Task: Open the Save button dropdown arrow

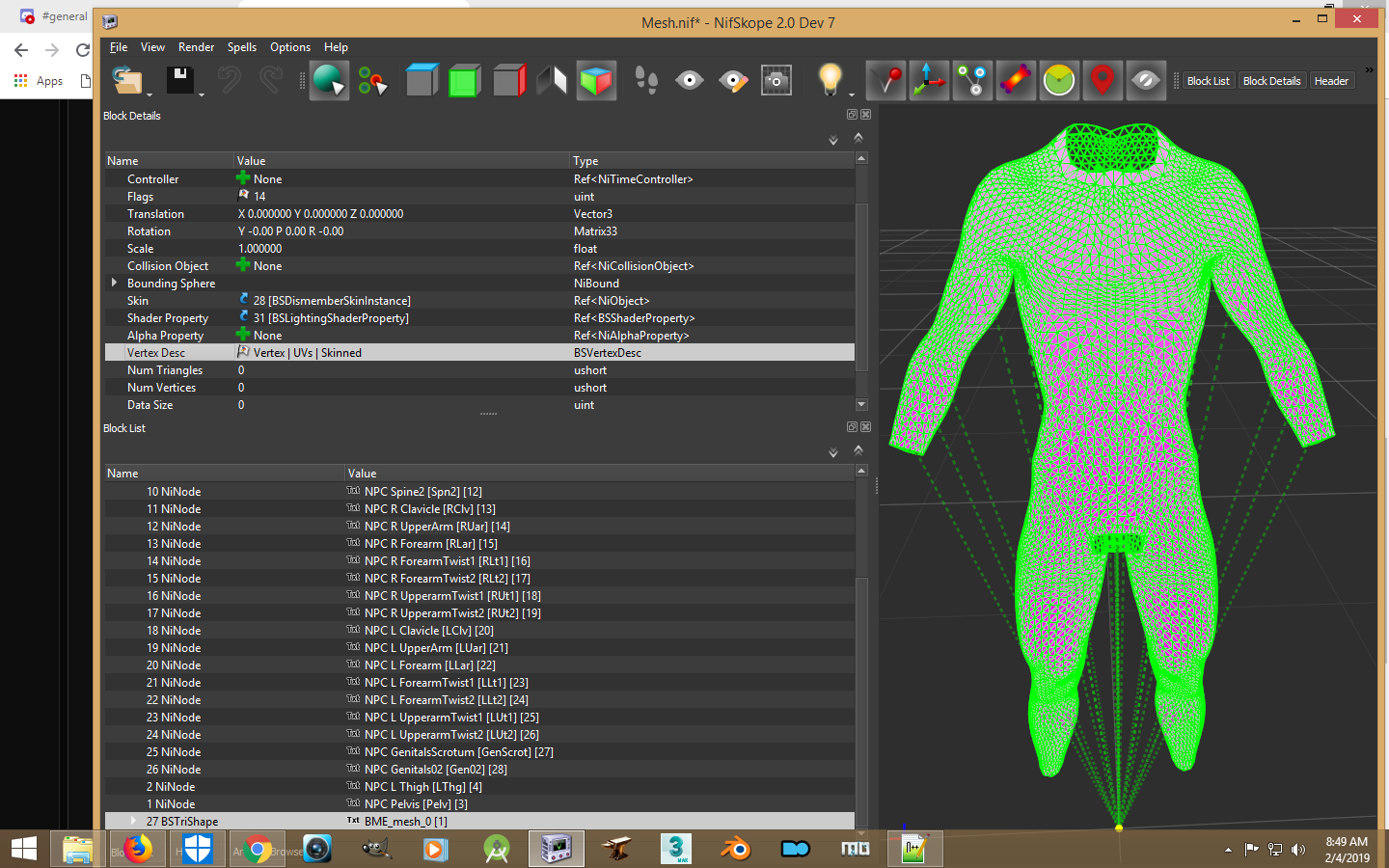Action: (202, 94)
